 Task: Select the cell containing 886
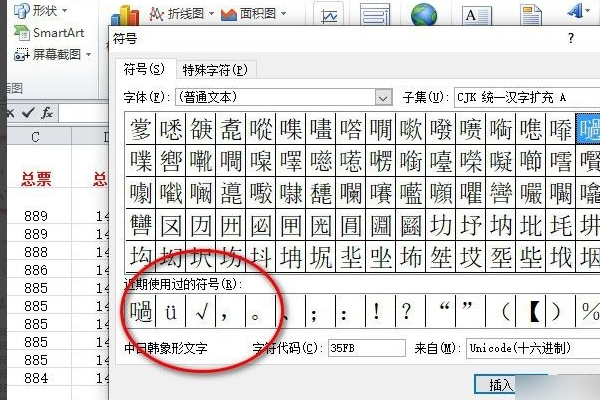(36, 270)
